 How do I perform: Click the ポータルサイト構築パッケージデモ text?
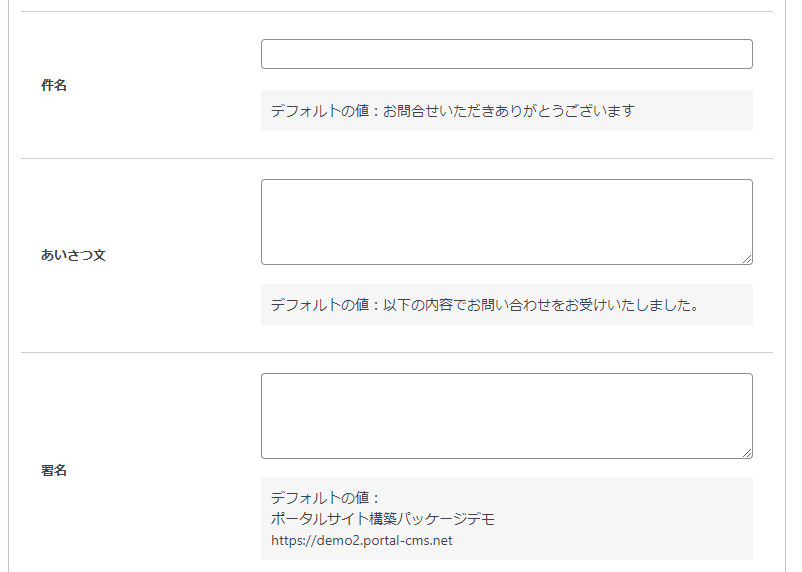pos(383,519)
